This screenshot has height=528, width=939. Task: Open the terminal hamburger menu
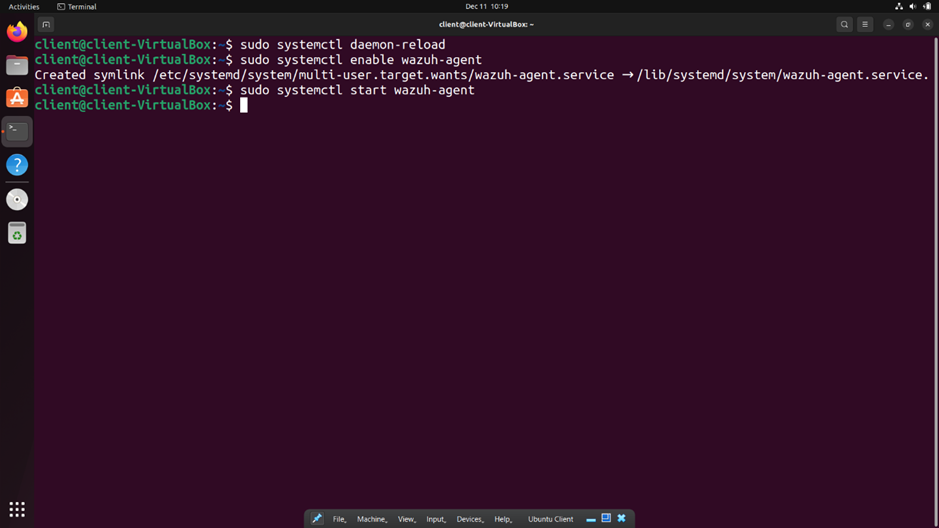(x=865, y=25)
